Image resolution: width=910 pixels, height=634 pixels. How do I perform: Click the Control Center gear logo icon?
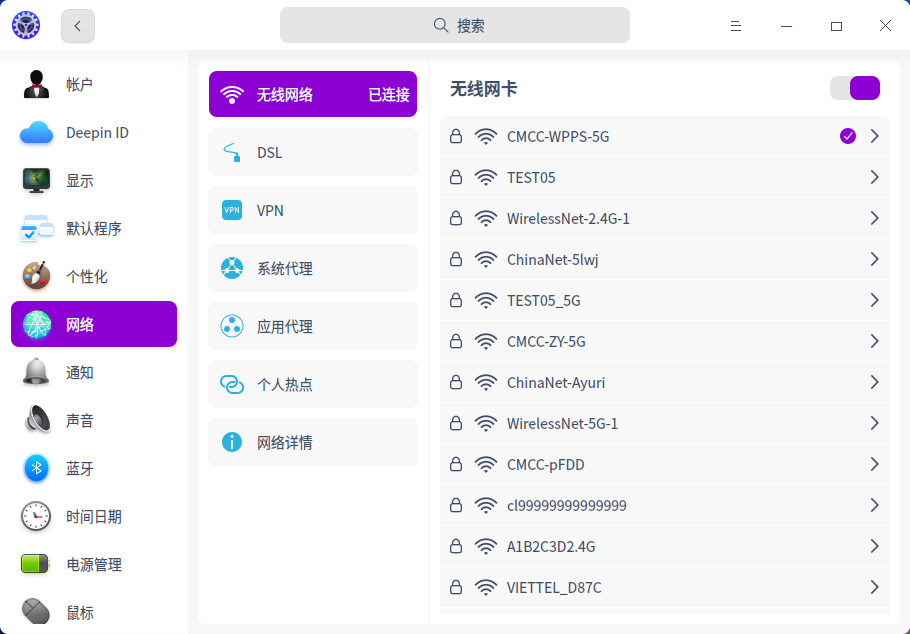[x=26, y=26]
